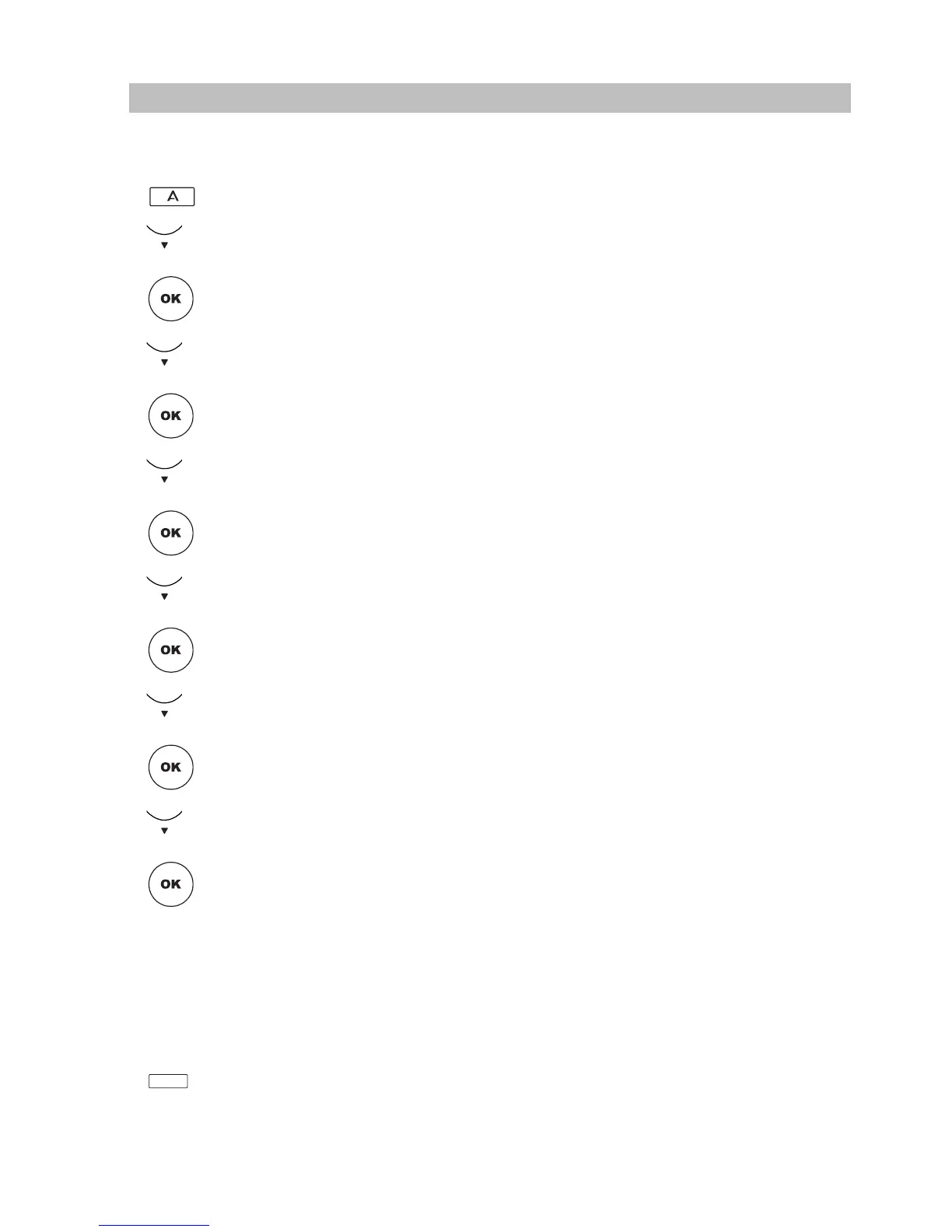The height and width of the screenshot is (1232, 952).
Task: Click the first down-arrow navigation key below A
Action: [x=164, y=236]
